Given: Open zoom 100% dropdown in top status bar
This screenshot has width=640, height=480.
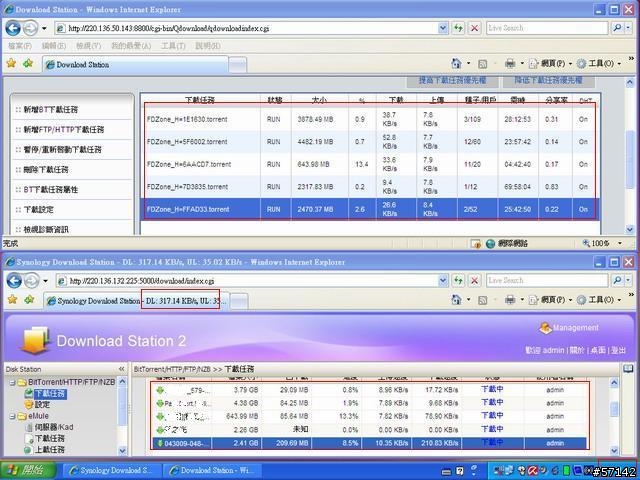Looking at the screenshot, I should click(x=620, y=244).
